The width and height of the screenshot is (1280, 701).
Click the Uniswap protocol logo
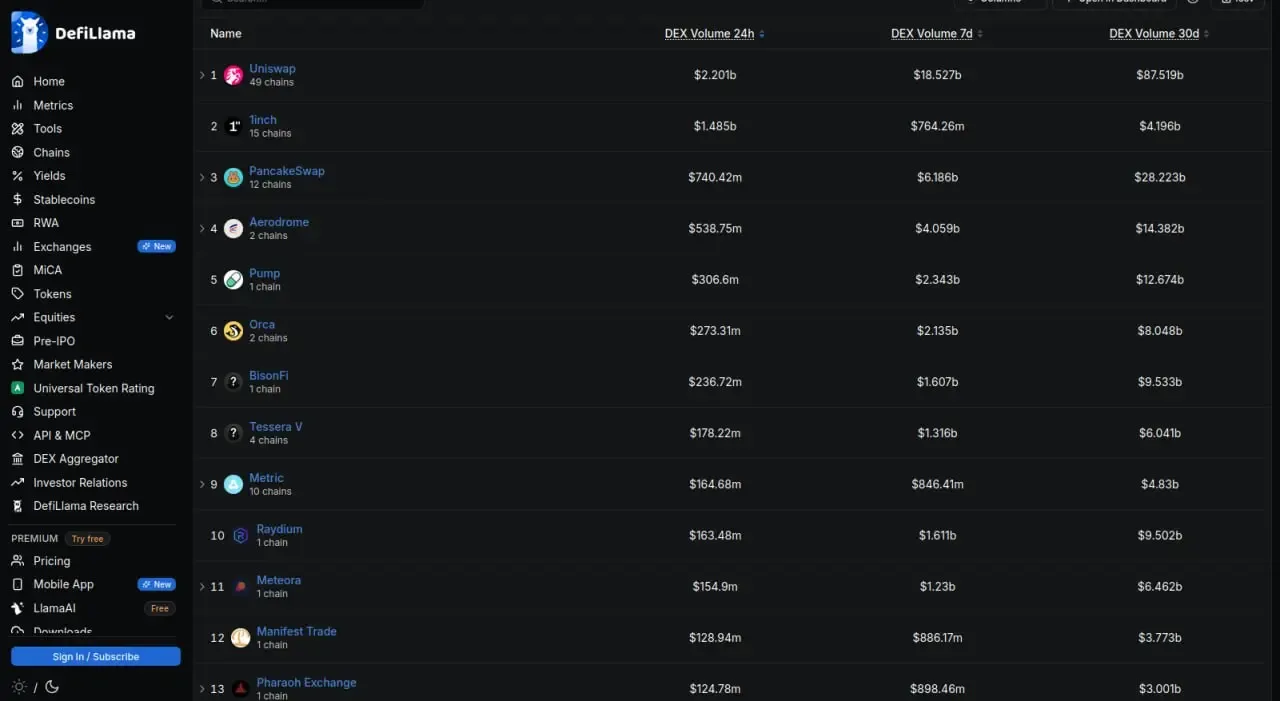pos(233,75)
